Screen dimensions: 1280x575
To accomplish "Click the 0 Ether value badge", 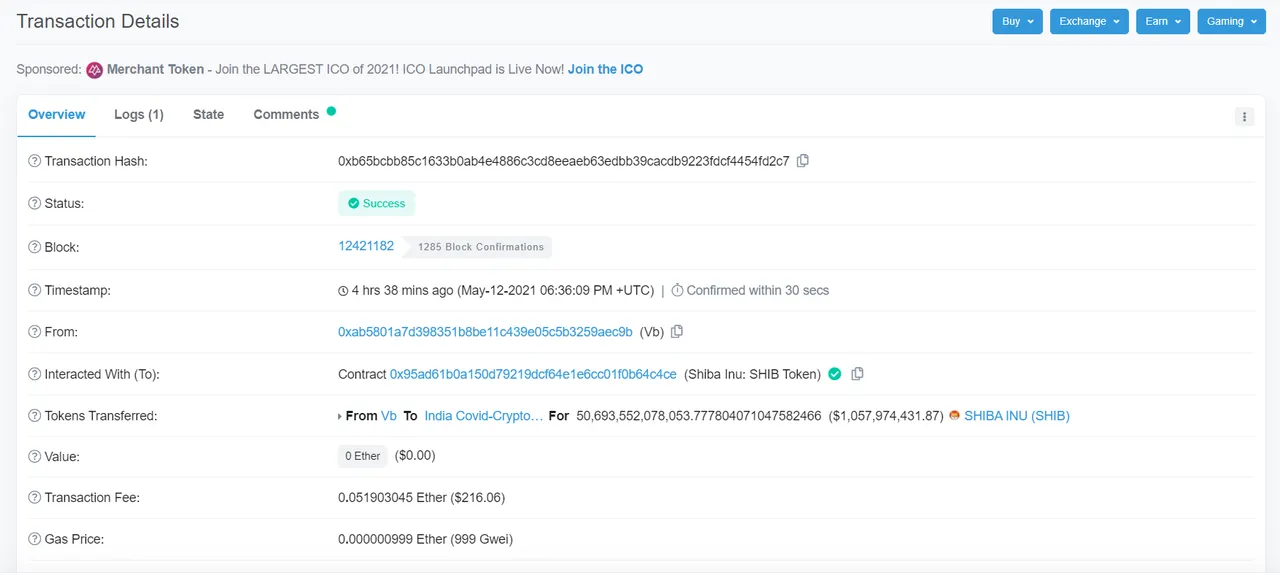I will pyautogui.click(x=363, y=456).
